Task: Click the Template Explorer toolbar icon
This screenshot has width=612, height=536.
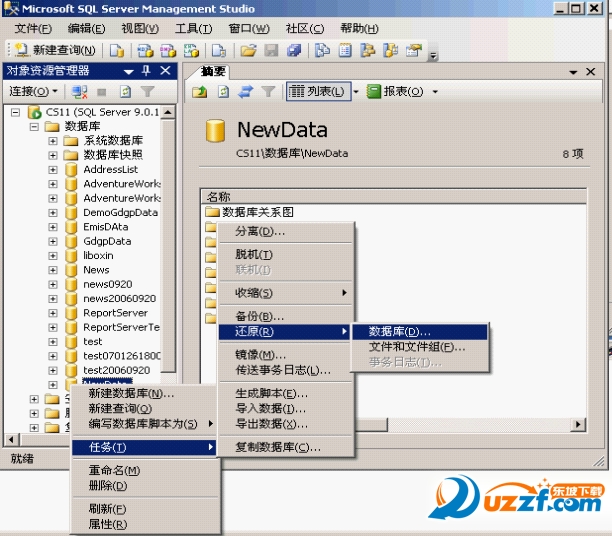Action: 391,50
